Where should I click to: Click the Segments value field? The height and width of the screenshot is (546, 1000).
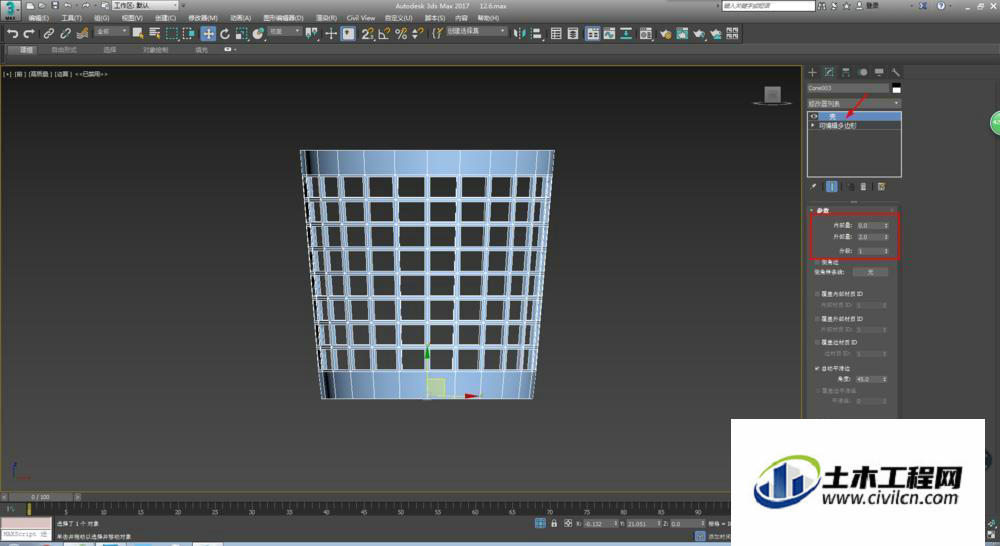tap(869, 251)
